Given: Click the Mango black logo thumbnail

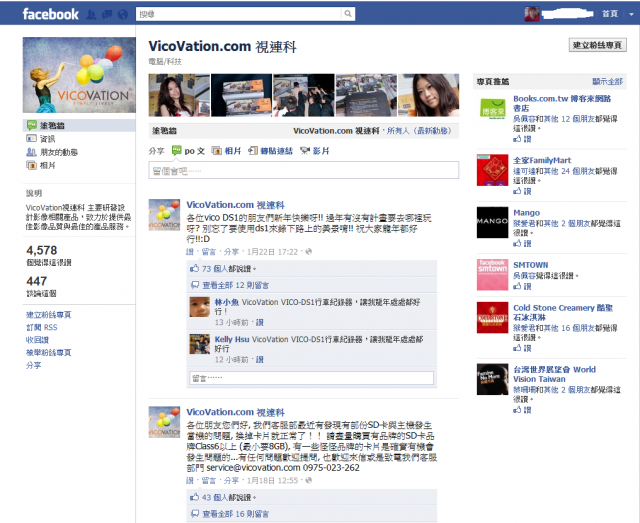Looking at the screenshot, I should click(x=492, y=222).
